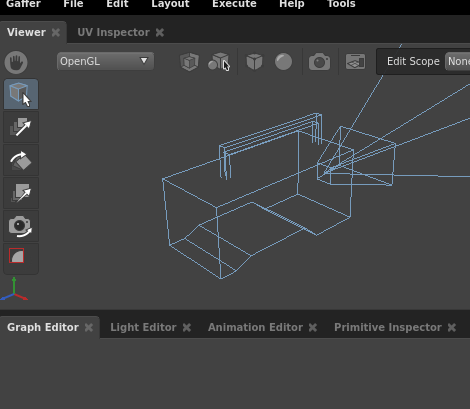The height and width of the screenshot is (409, 470).
Task: Toggle the expansion cube icon in toolbar
Action: coord(189,62)
